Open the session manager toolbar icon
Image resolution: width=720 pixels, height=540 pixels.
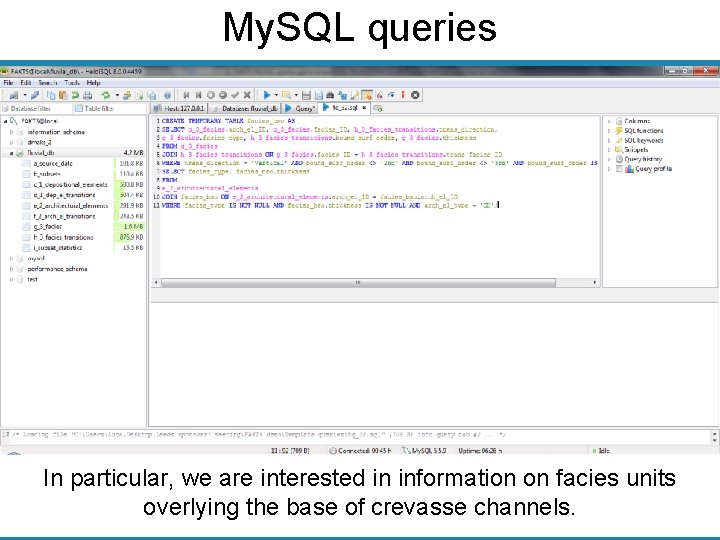click(x=14, y=95)
